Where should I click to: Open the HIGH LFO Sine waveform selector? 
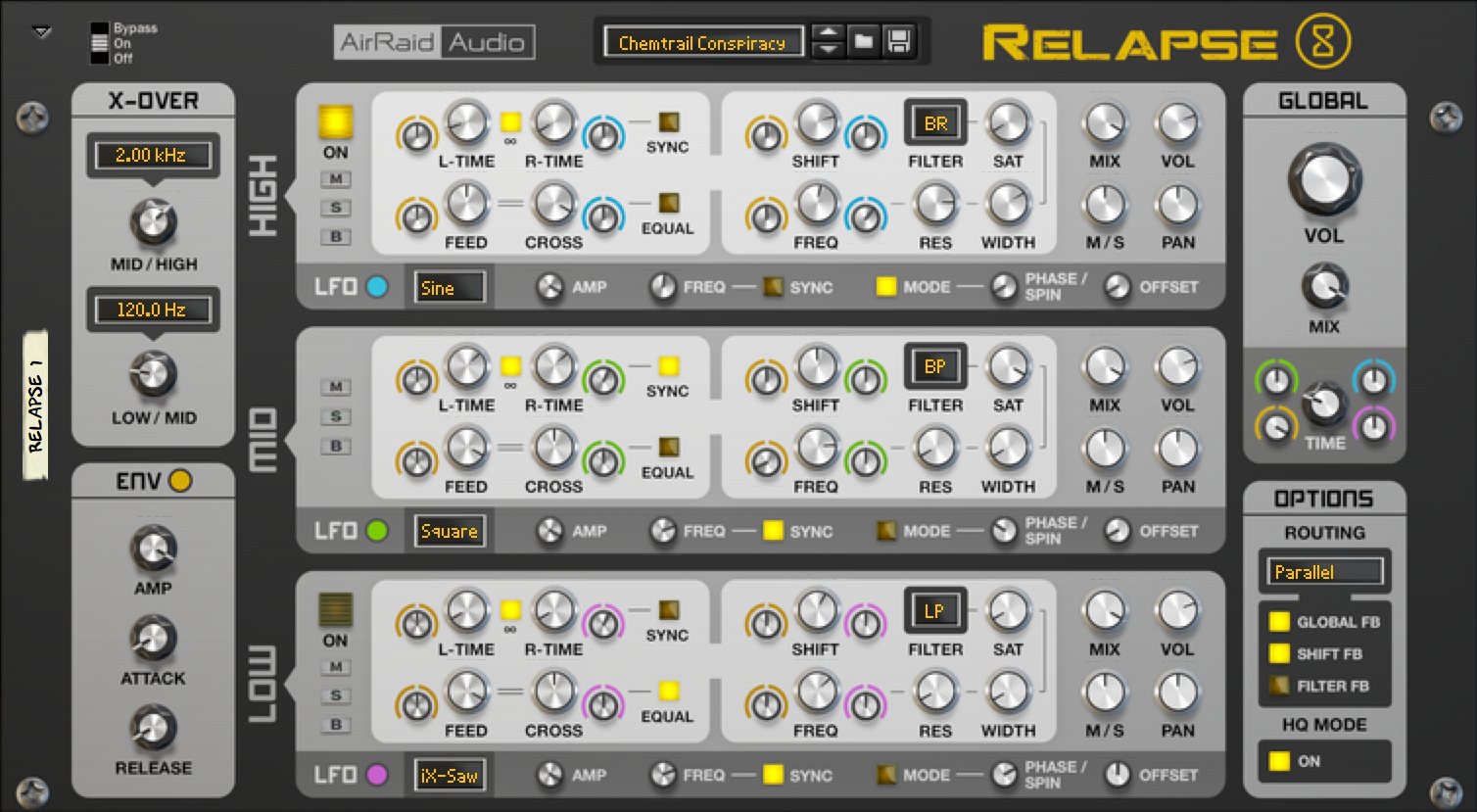pos(450,288)
